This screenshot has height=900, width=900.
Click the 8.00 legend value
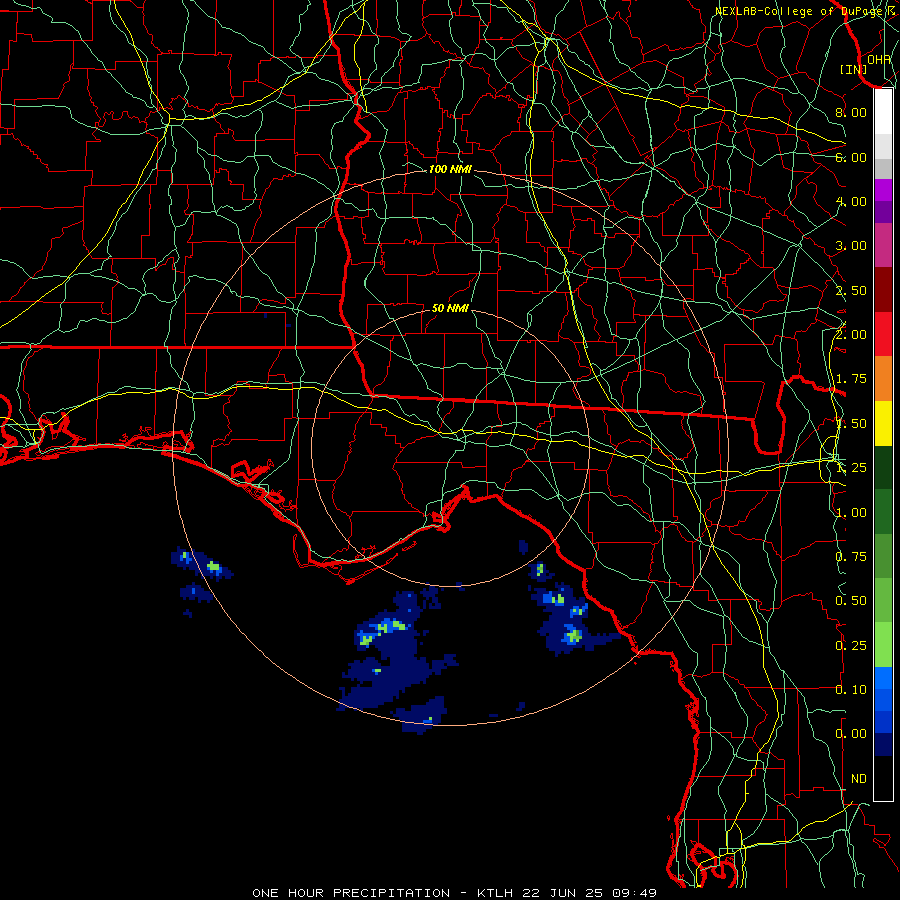(851, 112)
